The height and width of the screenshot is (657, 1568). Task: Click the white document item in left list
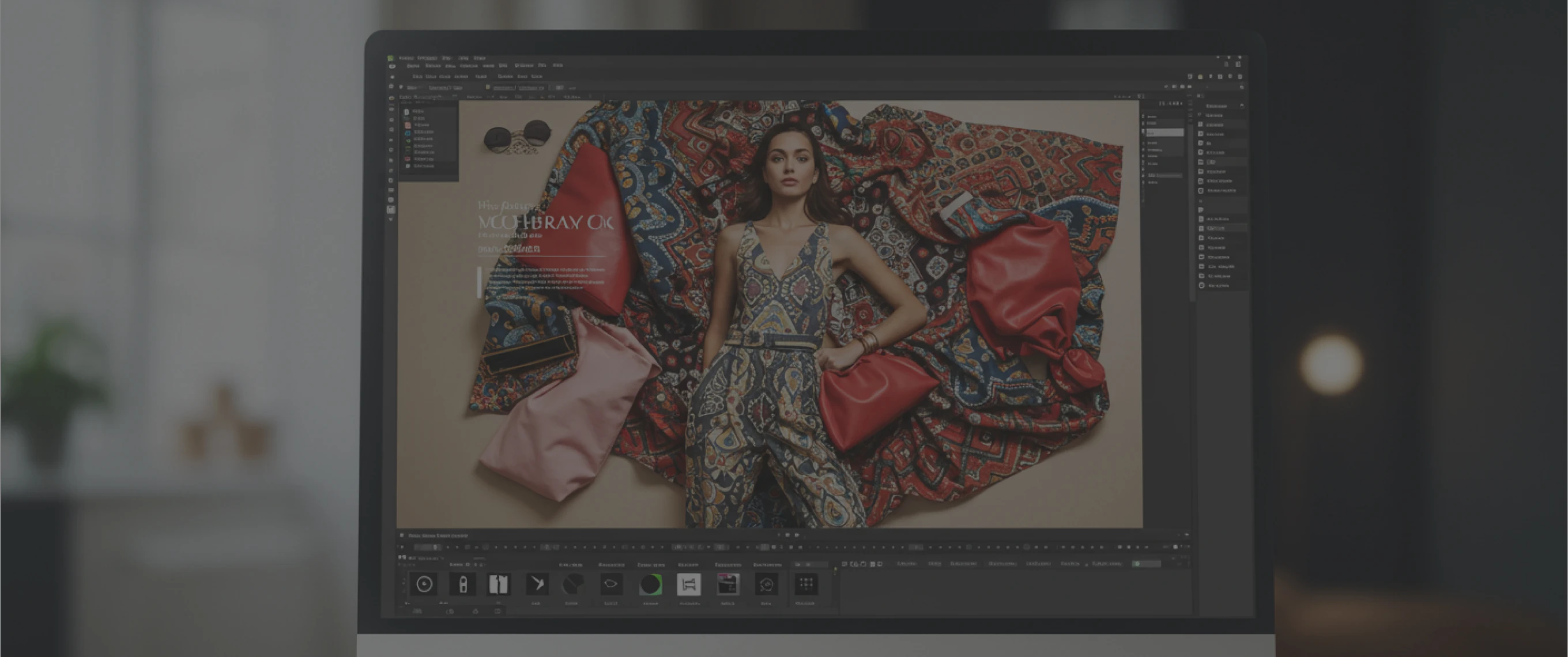tap(407, 111)
